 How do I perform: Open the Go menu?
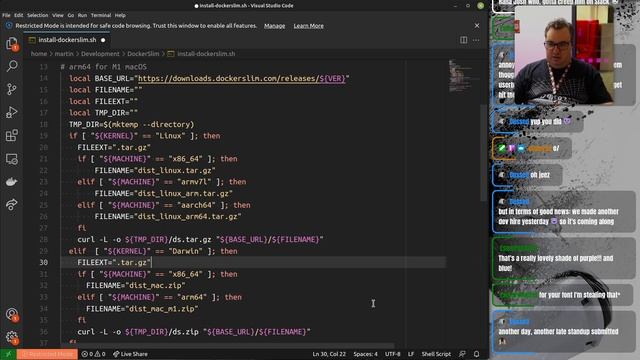[71, 15]
